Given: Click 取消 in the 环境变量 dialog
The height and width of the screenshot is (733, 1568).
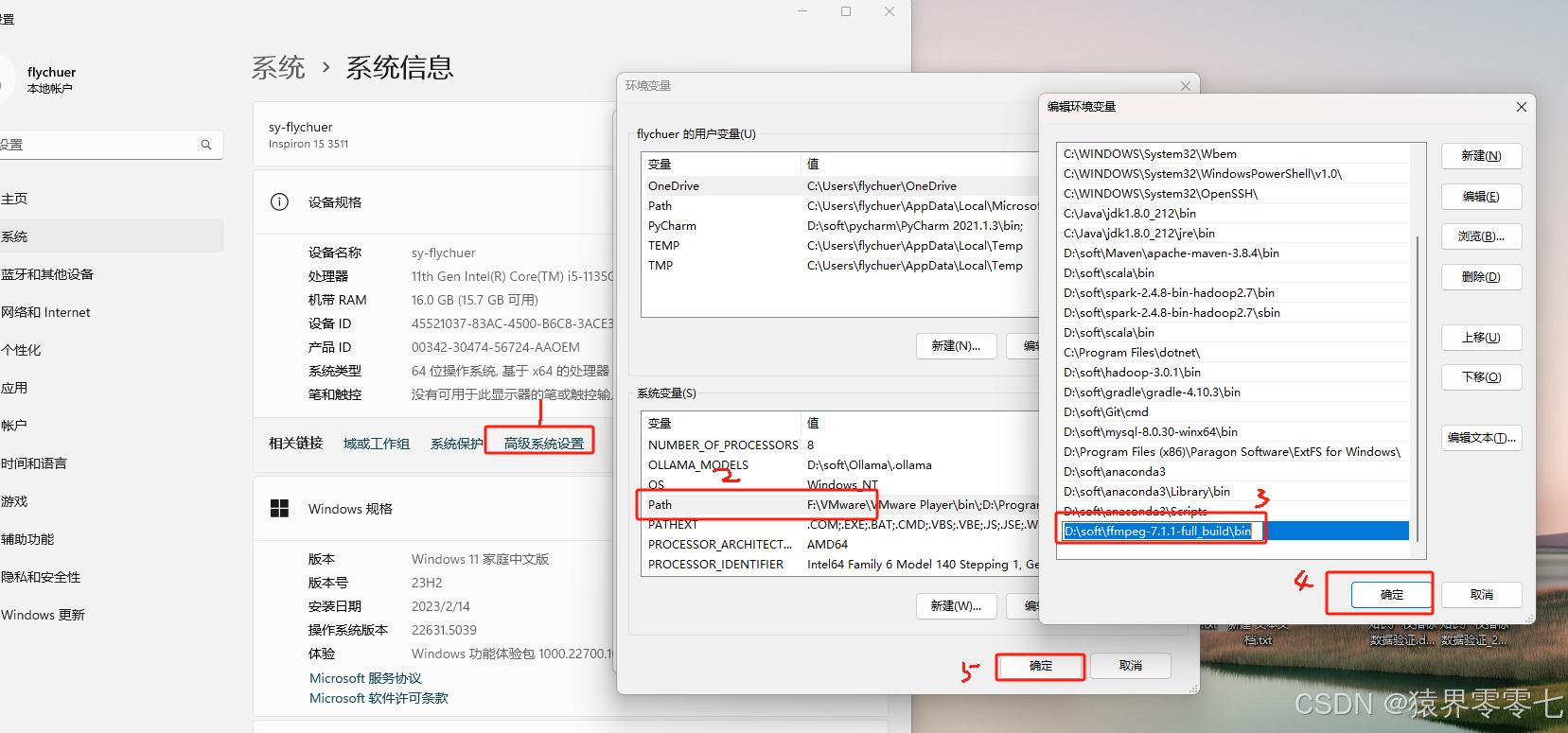Looking at the screenshot, I should 1131,666.
